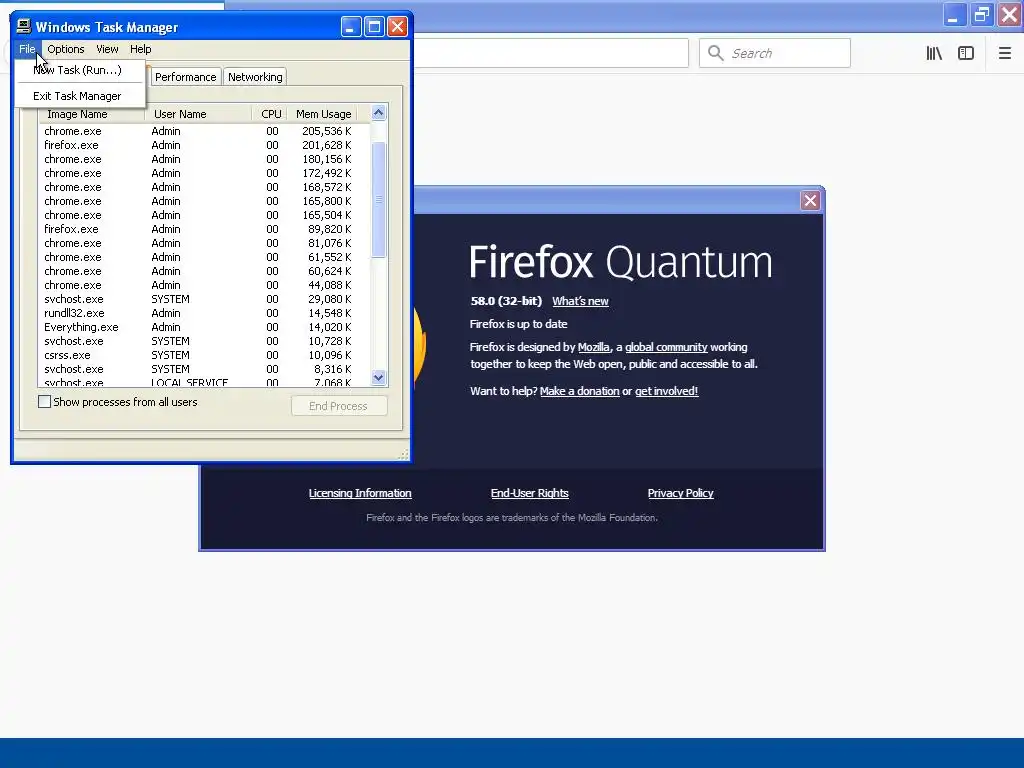
Task: Maximize the Task Manager window
Action: click(374, 27)
